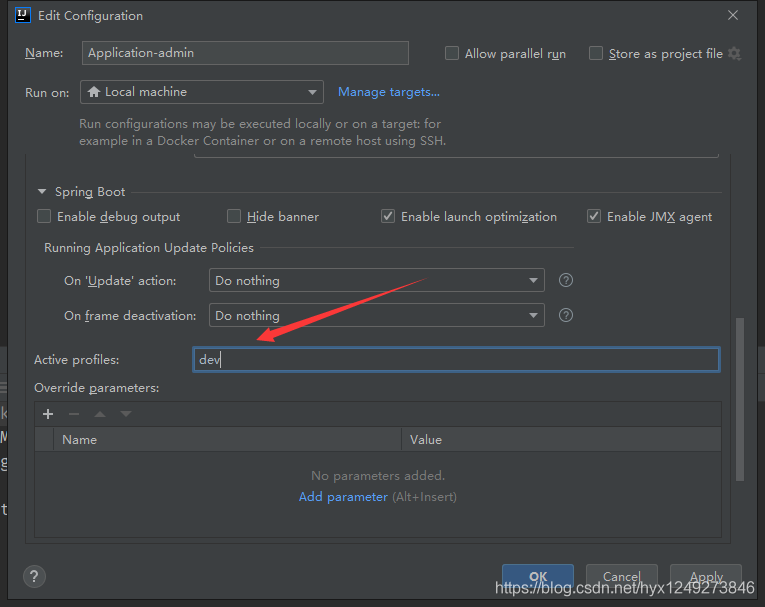Viewport: 765px width, 607px height.
Task: Enable Allow parallel run checkbox
Action: (x=452, y=53)
